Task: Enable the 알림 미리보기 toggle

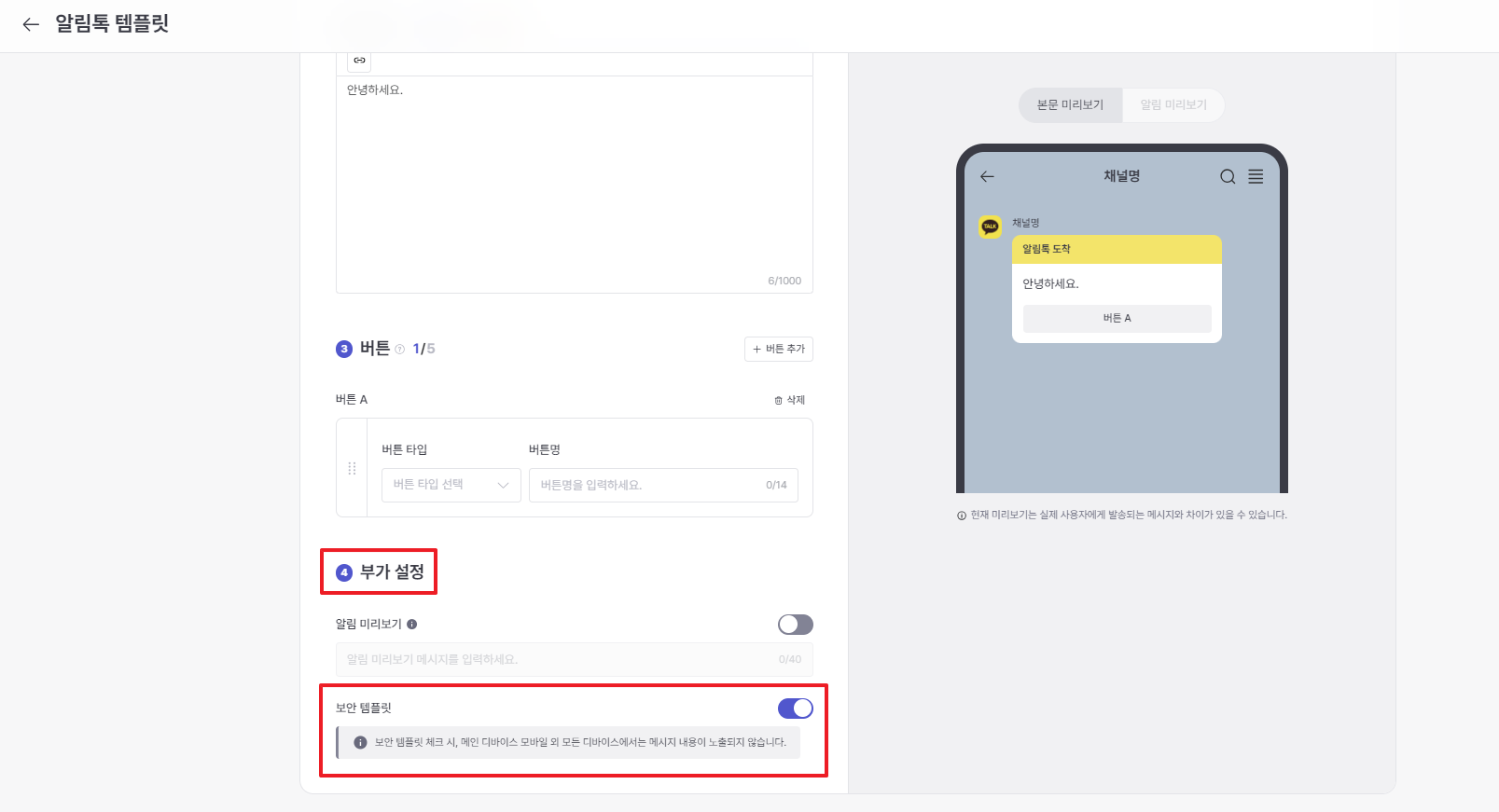Action: click(x=796, y=625)
